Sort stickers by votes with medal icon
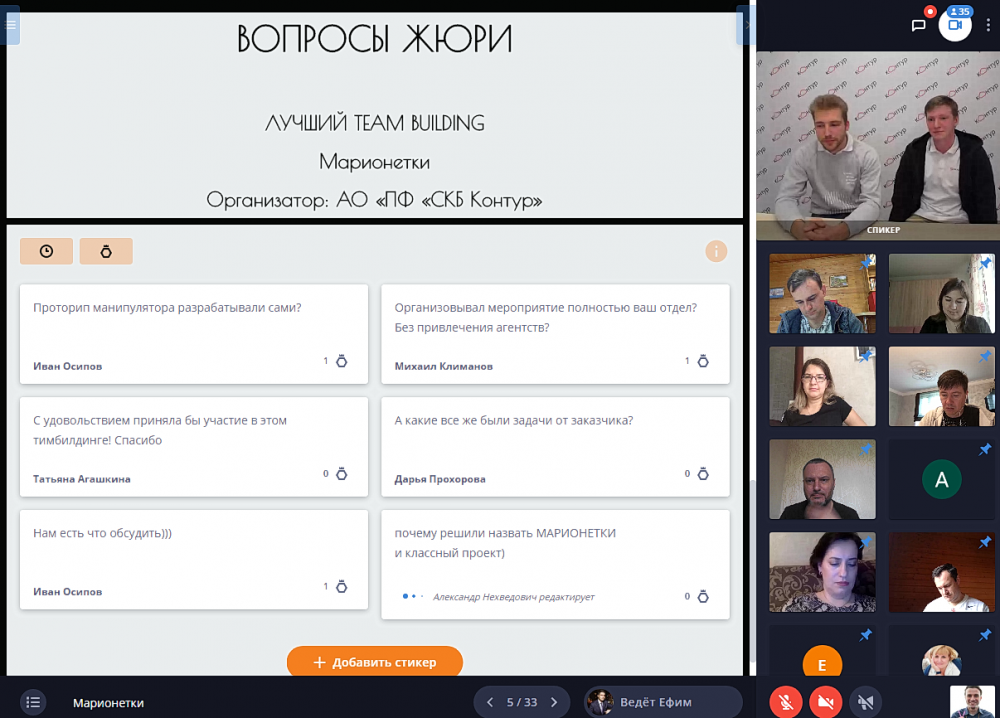This screenshot has width=1000, height=718. [107, 251]
